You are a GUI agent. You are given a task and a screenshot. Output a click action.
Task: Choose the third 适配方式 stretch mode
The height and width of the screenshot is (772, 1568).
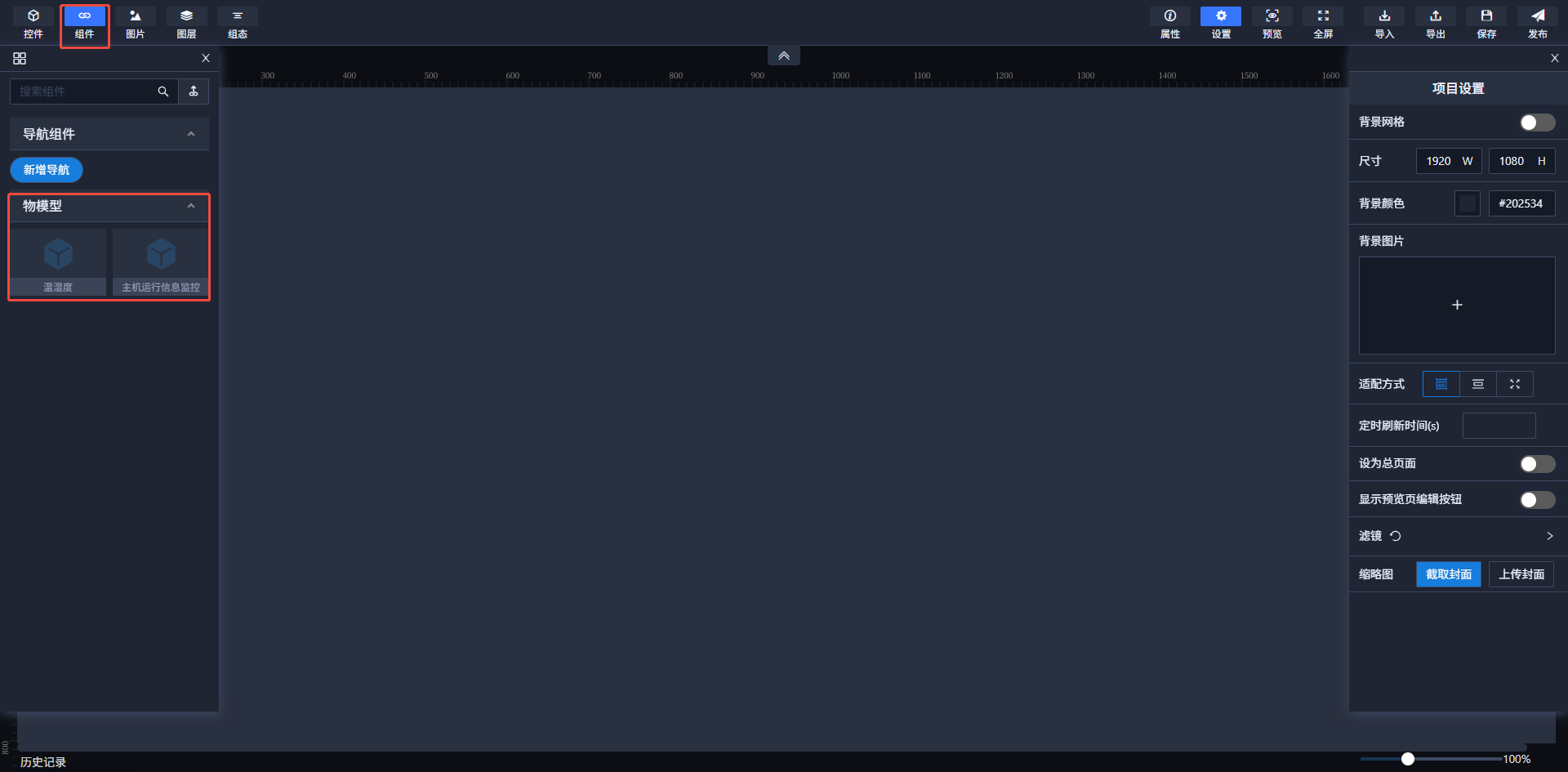point(1515,384)
